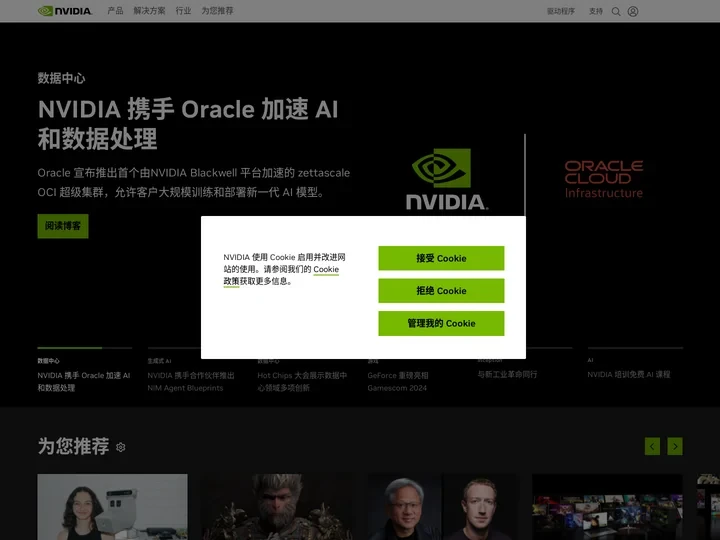Click the 阅读博客 button

(63, 226)
